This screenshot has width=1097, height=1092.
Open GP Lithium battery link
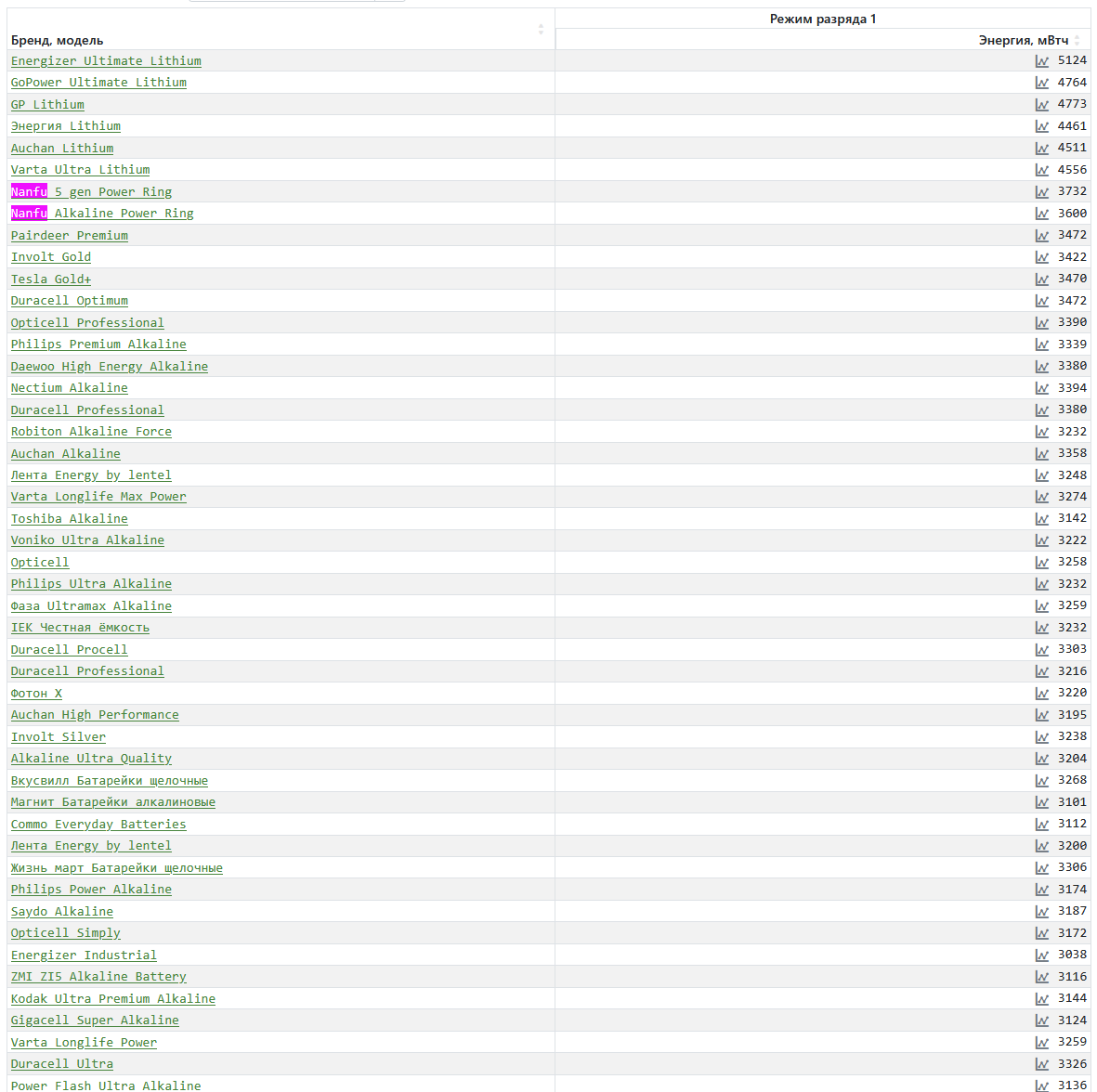coord(47,104)
